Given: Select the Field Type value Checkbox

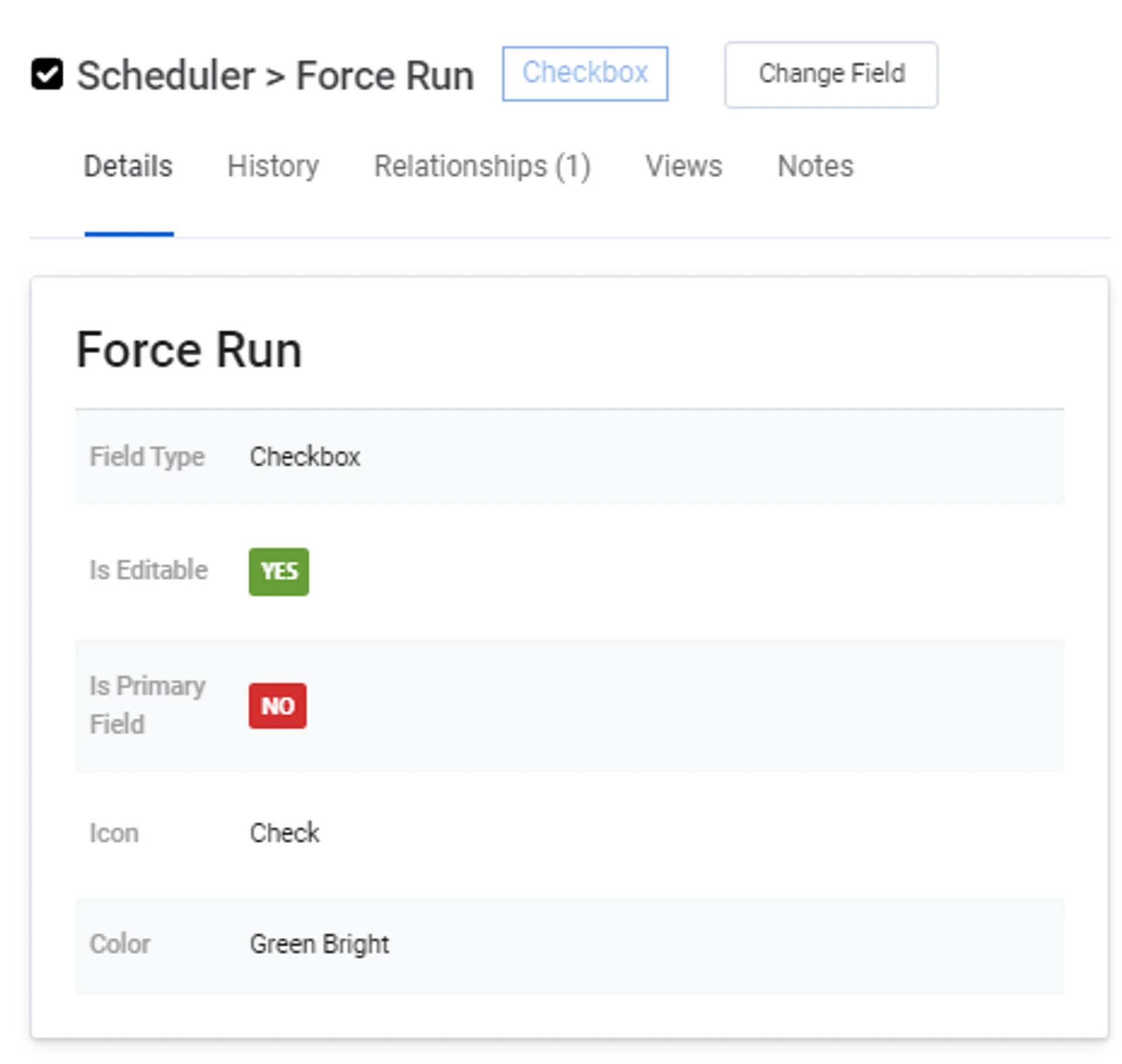Looking at the screenshot, I should pyautogui.click(x=304, y=457).
